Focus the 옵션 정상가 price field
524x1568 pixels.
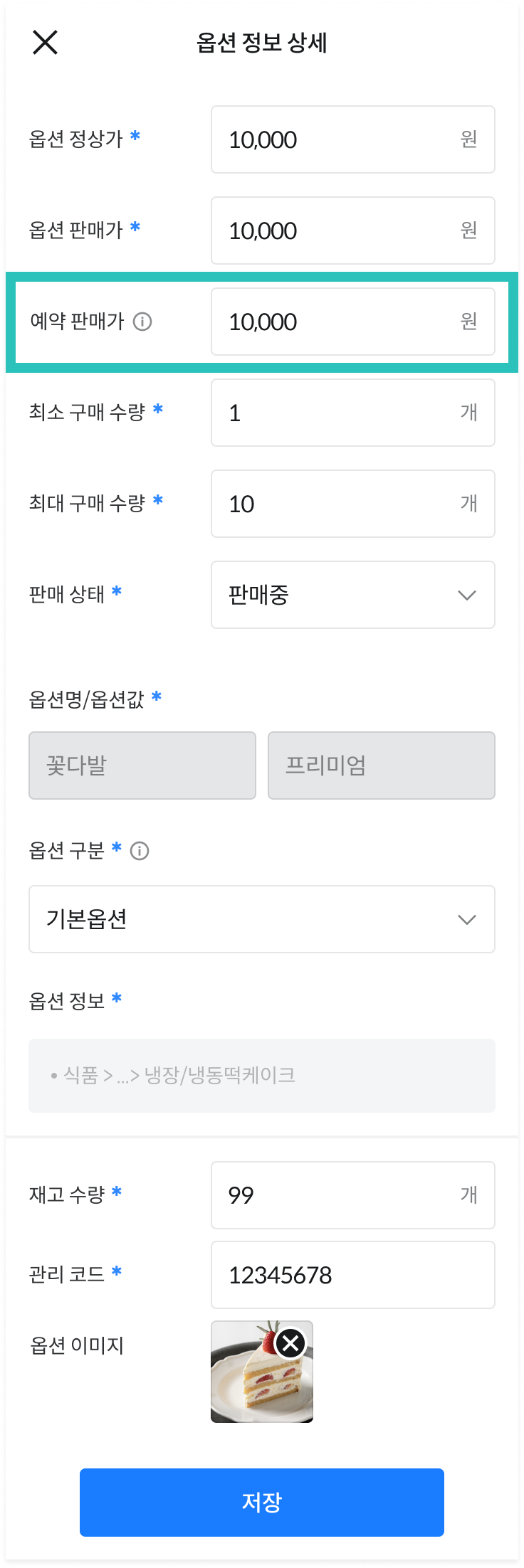(x=353, y=139)
